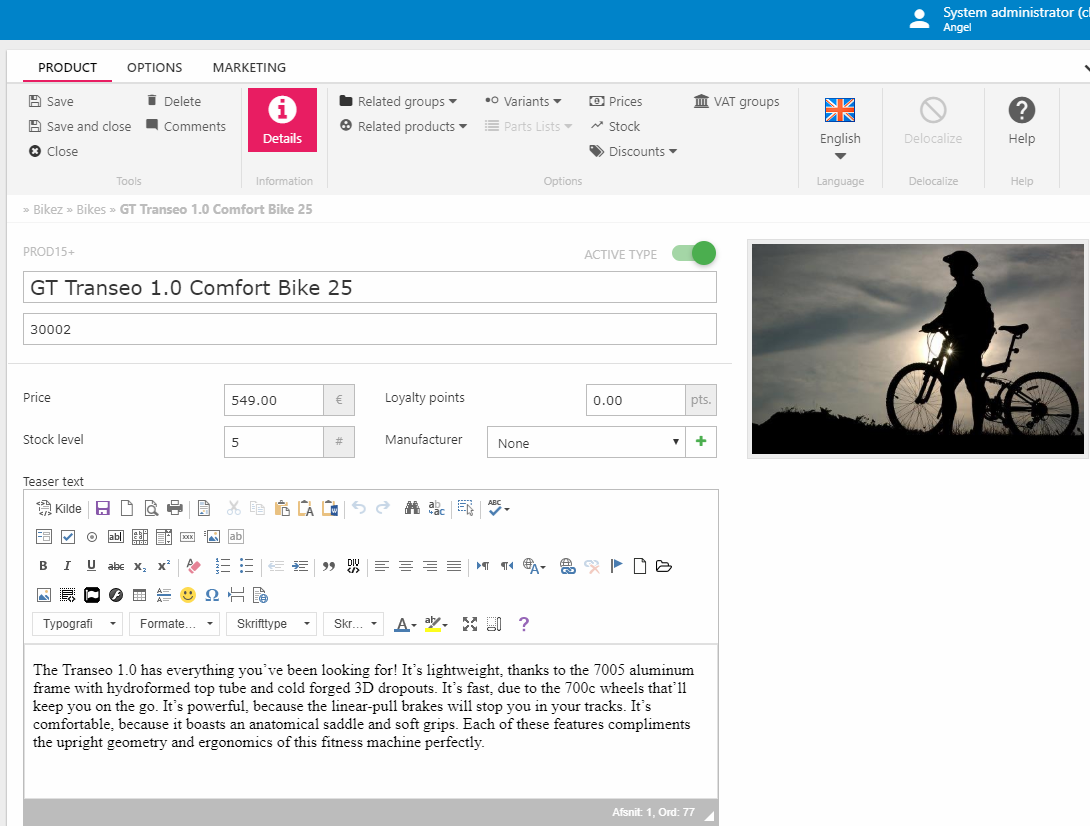This screenshot has width=1090, height=826.
Task: Insert a radio button form element
Action: [92, 537]
